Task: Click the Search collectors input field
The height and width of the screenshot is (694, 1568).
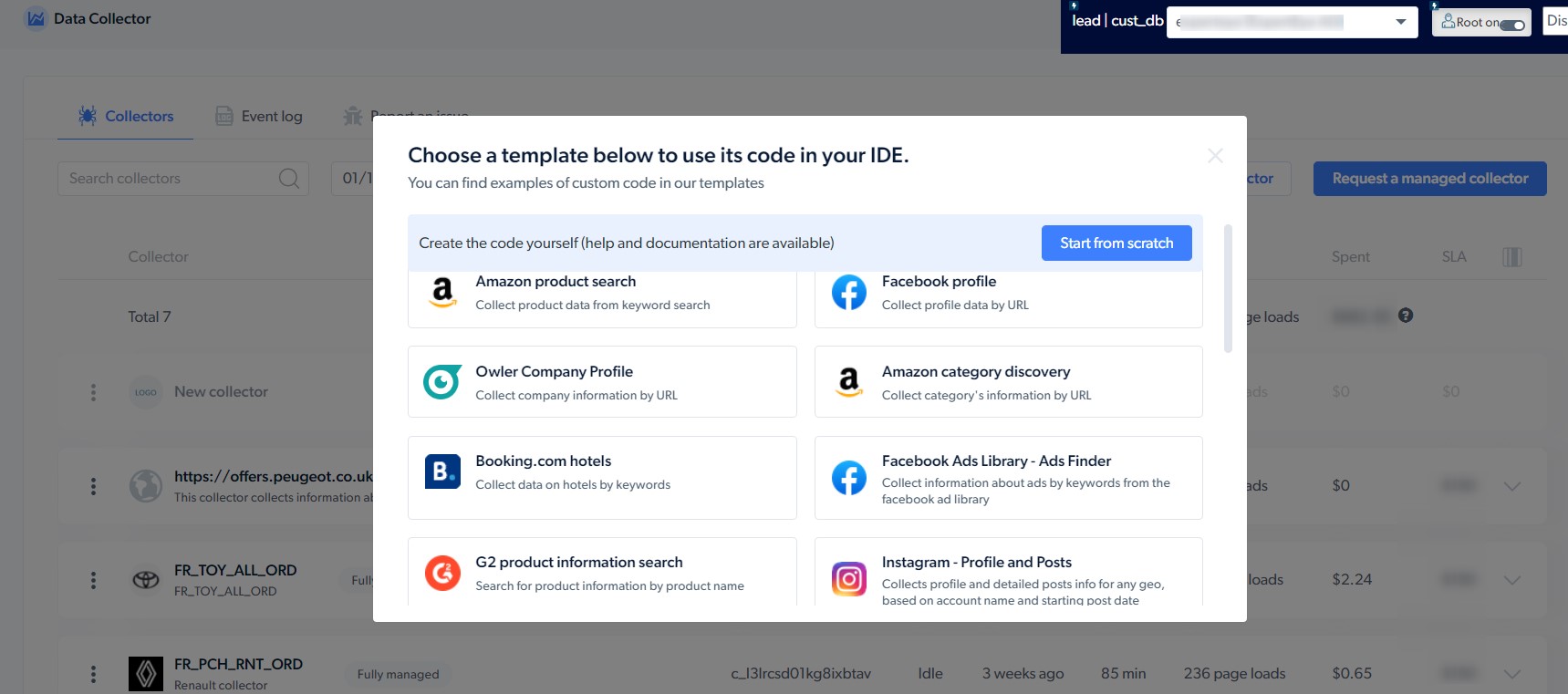Action: pyautogui.click(x=182, y=179)
